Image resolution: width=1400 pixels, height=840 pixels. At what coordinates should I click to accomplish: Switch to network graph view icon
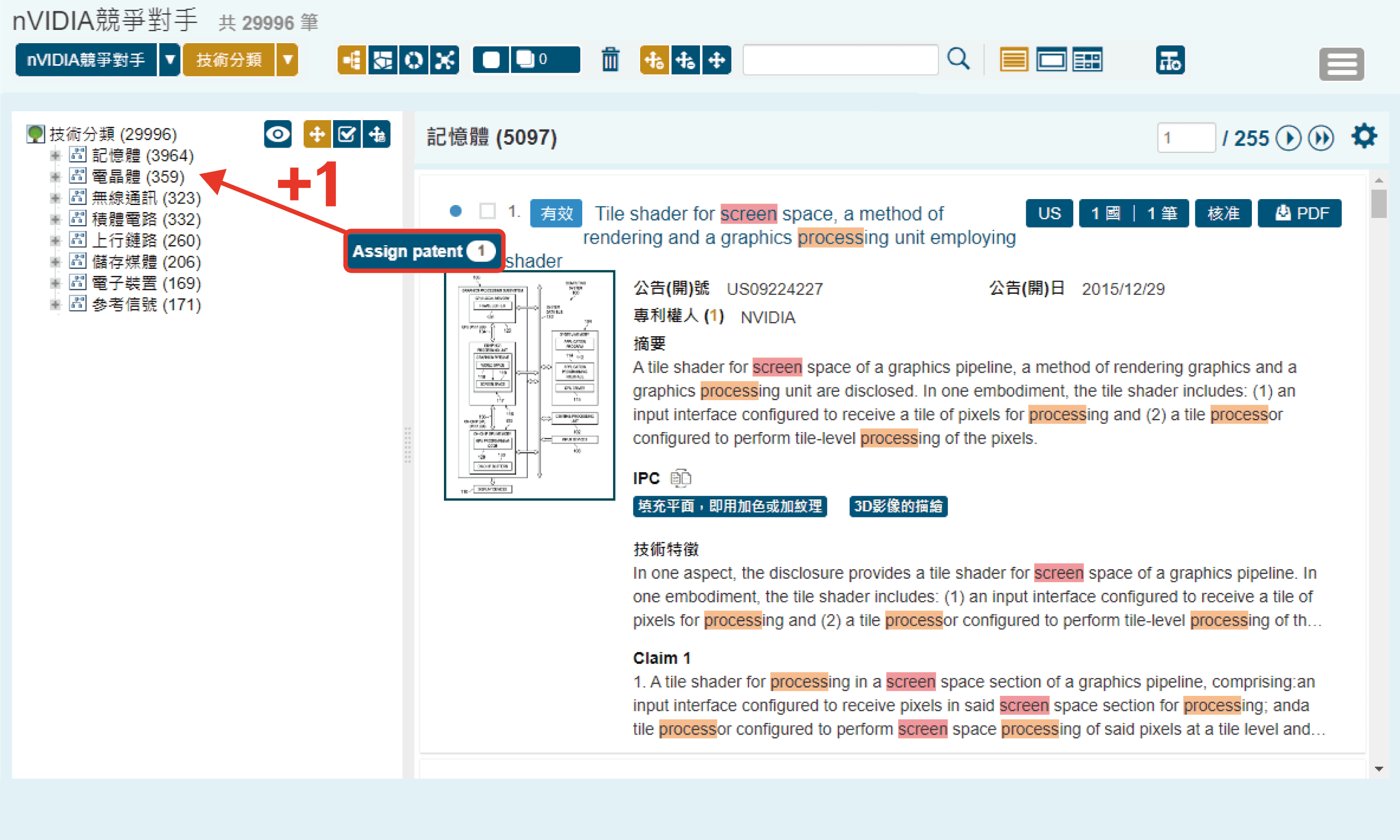(445, 59)
